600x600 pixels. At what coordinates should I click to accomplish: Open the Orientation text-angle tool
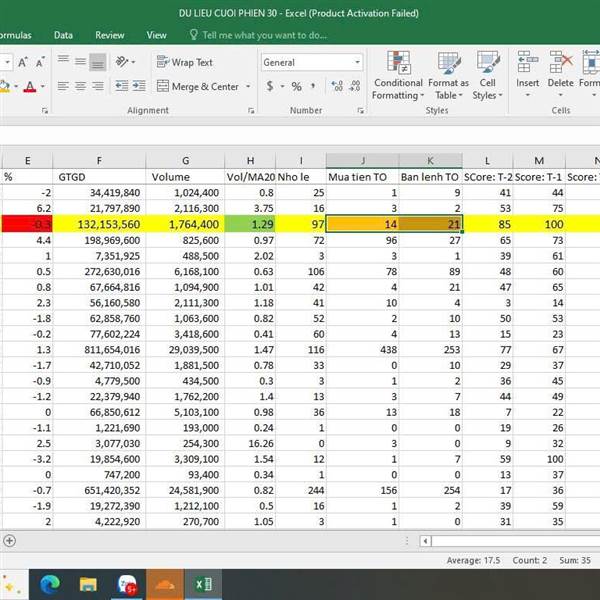point(124,62)
